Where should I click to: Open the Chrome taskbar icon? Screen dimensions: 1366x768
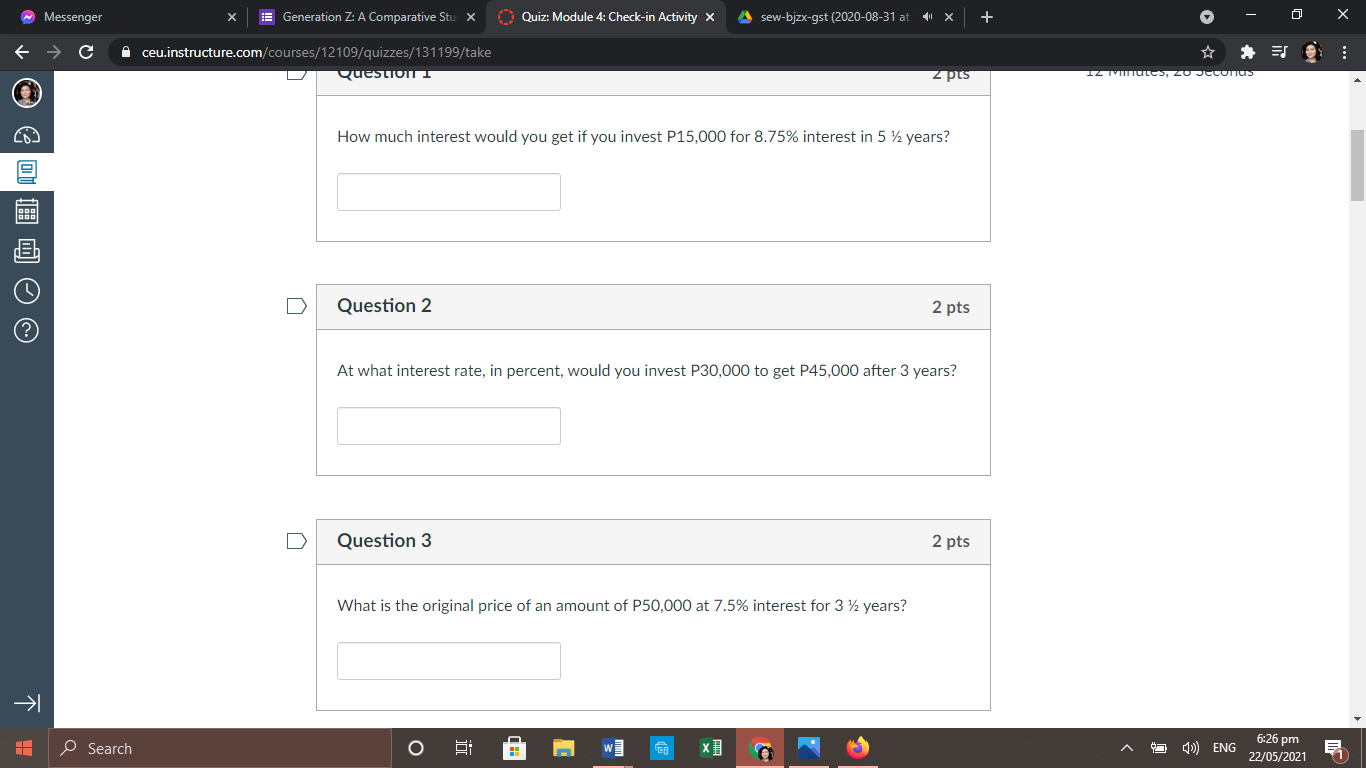[x=760, y=748]
